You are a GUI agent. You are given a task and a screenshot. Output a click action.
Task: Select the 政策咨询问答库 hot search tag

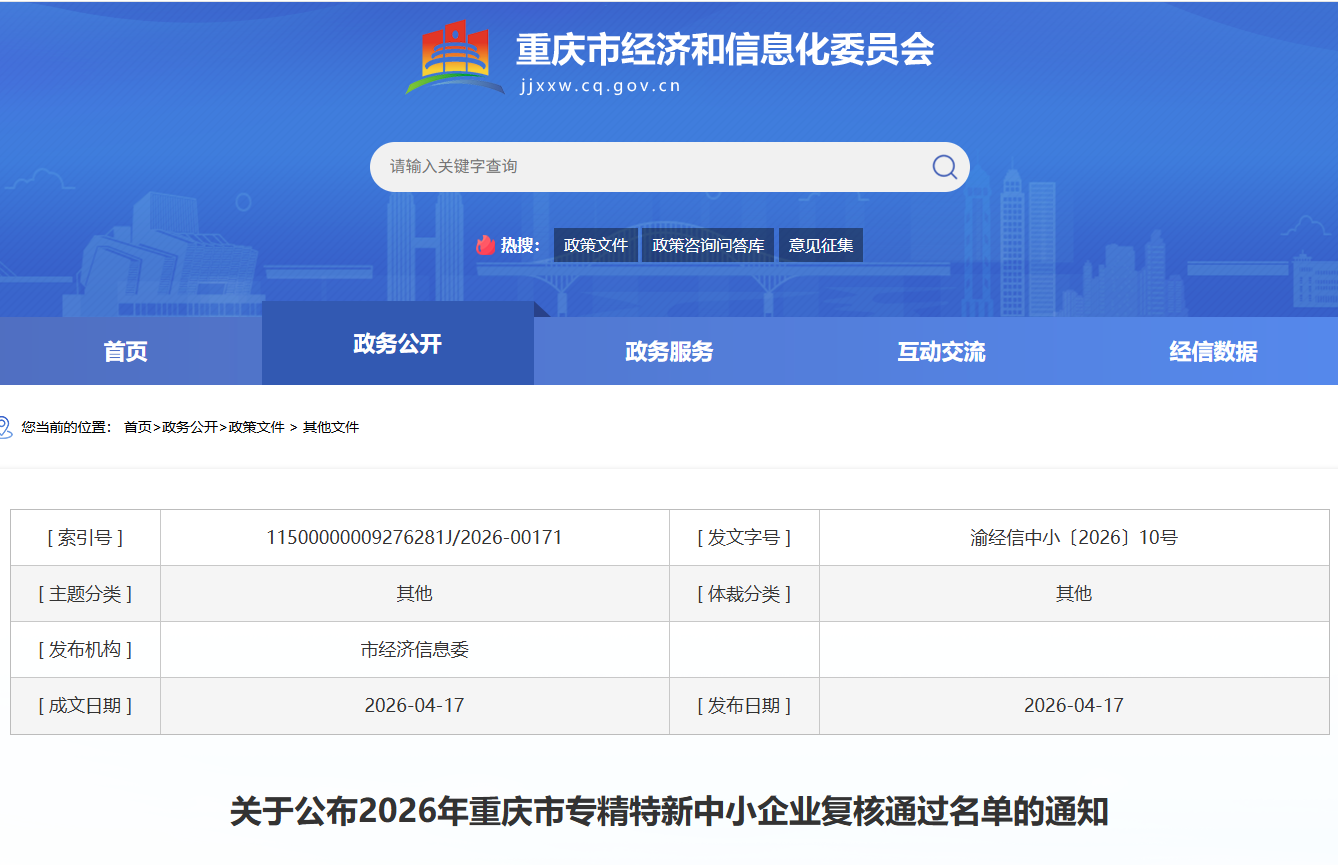pyautogui.click(x=708, y=245)
